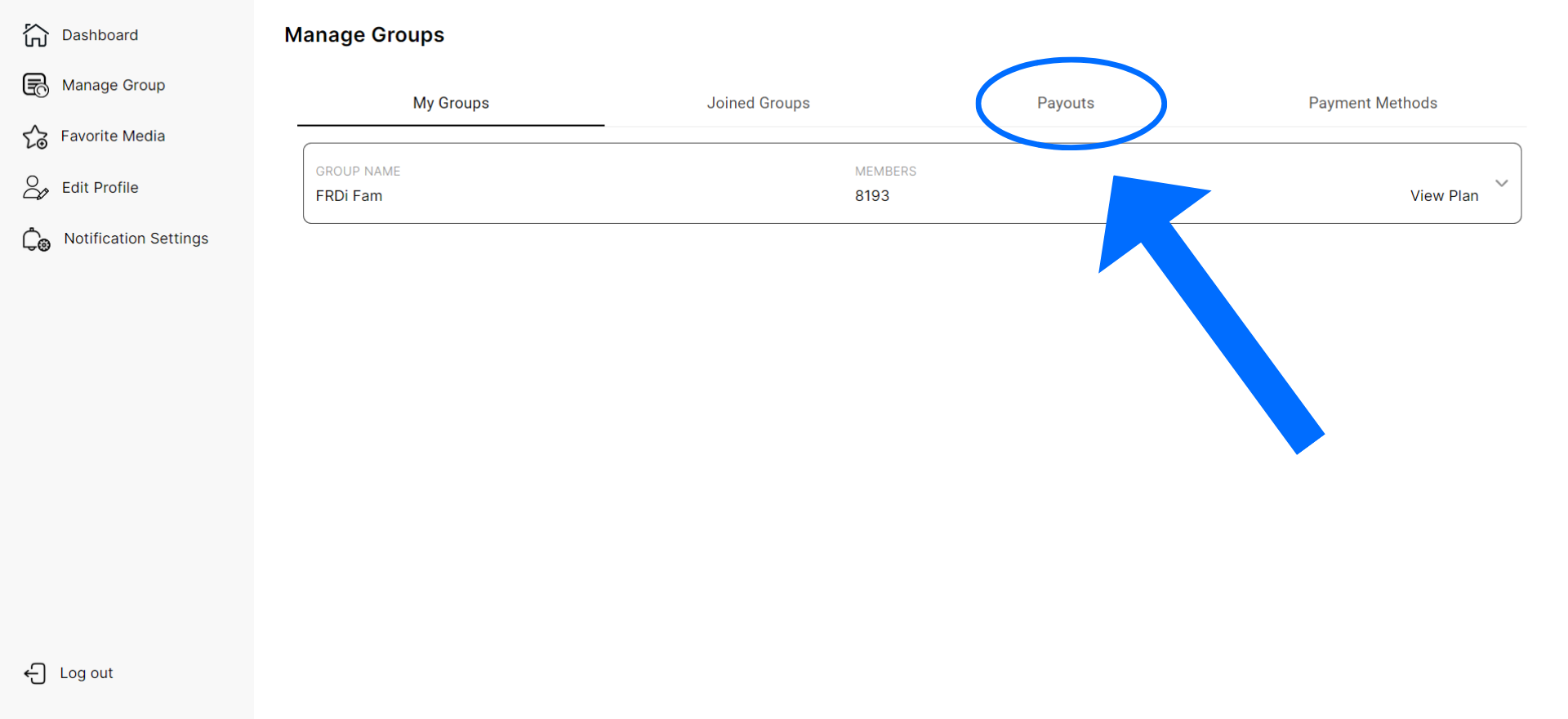Click the Edit Profile person icon
The image size is (1568, 719).
coord(35,187)
